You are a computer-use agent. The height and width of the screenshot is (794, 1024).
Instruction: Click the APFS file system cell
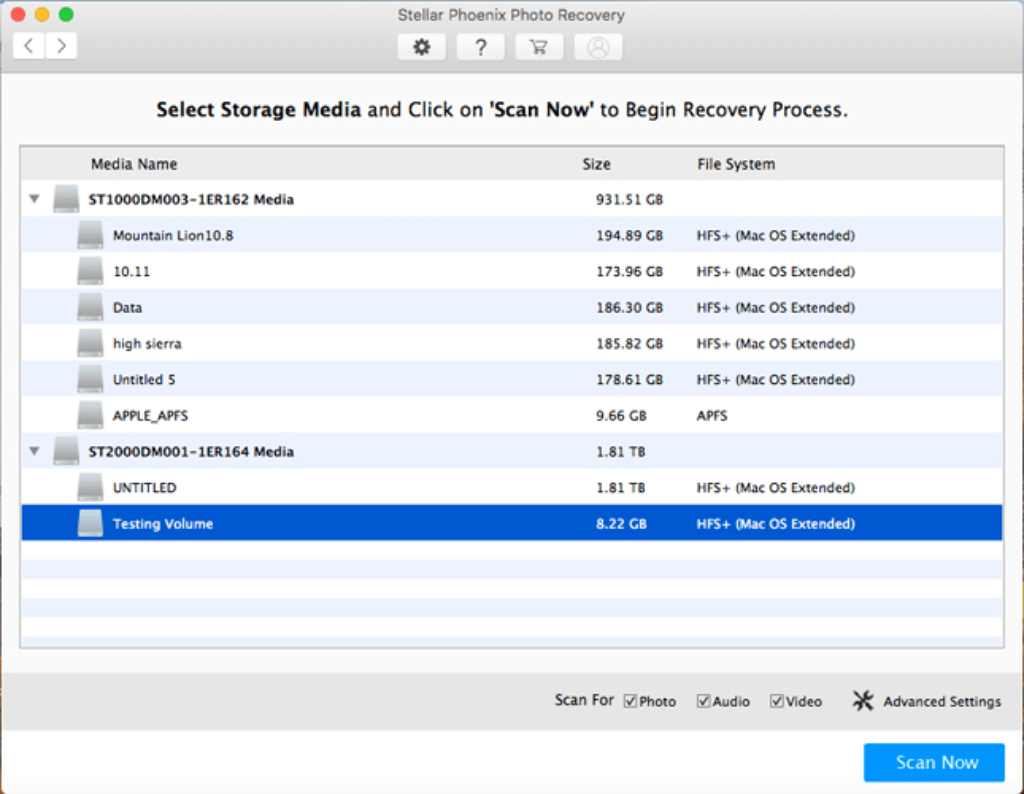(x=712, y=415)
